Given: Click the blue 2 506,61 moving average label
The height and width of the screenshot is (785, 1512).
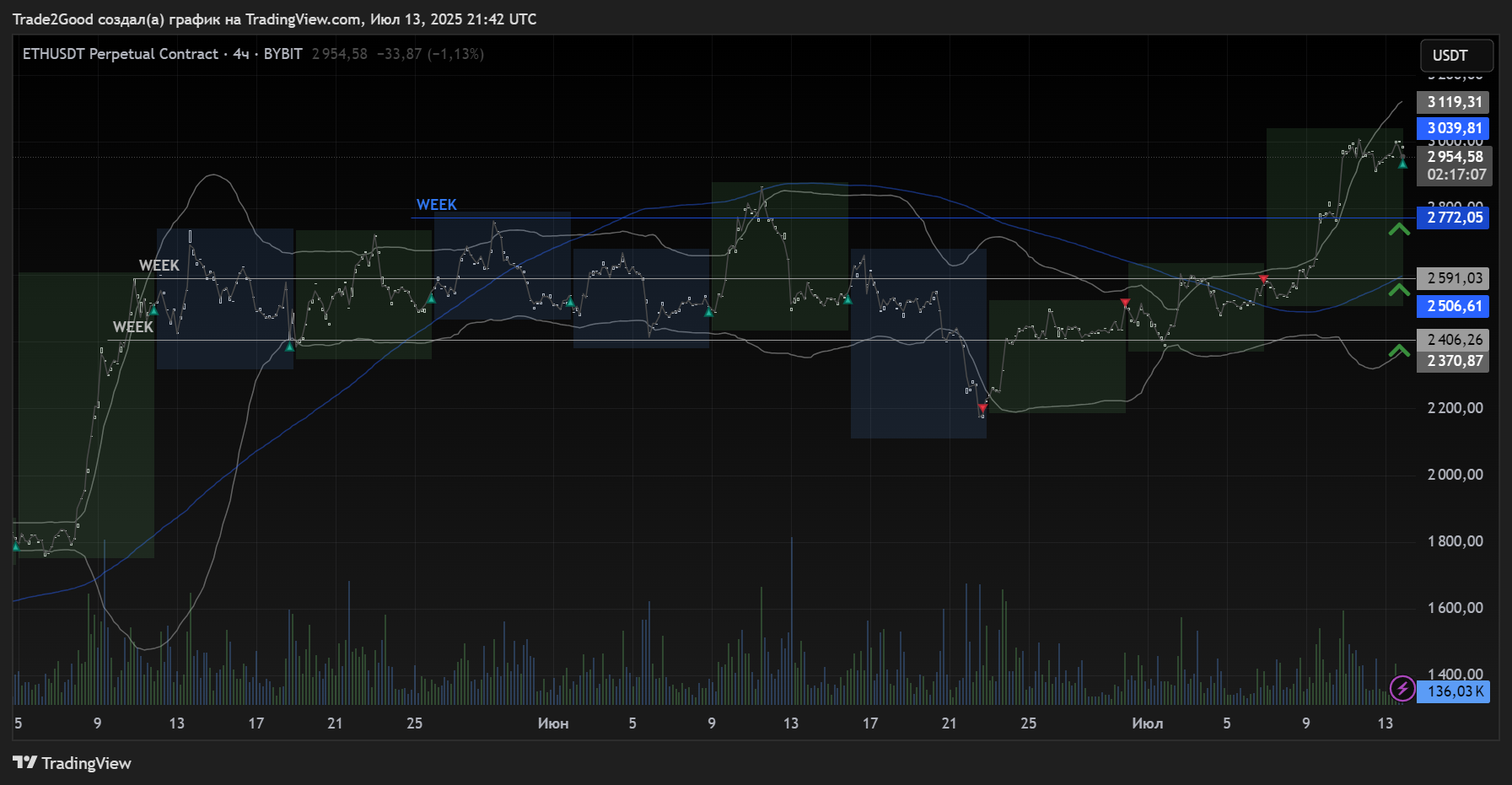Looking at the screenshot, I should (1454, 306).
